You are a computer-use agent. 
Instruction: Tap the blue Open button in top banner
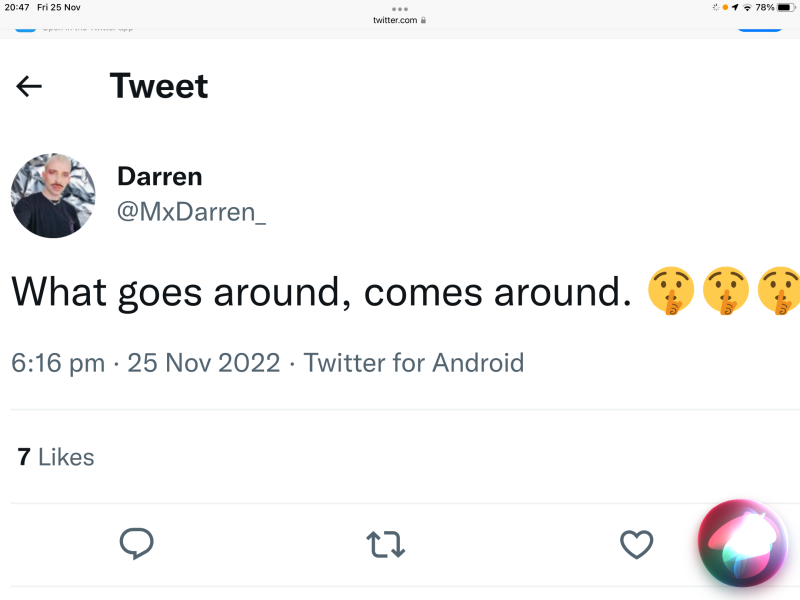coord(758,26)
